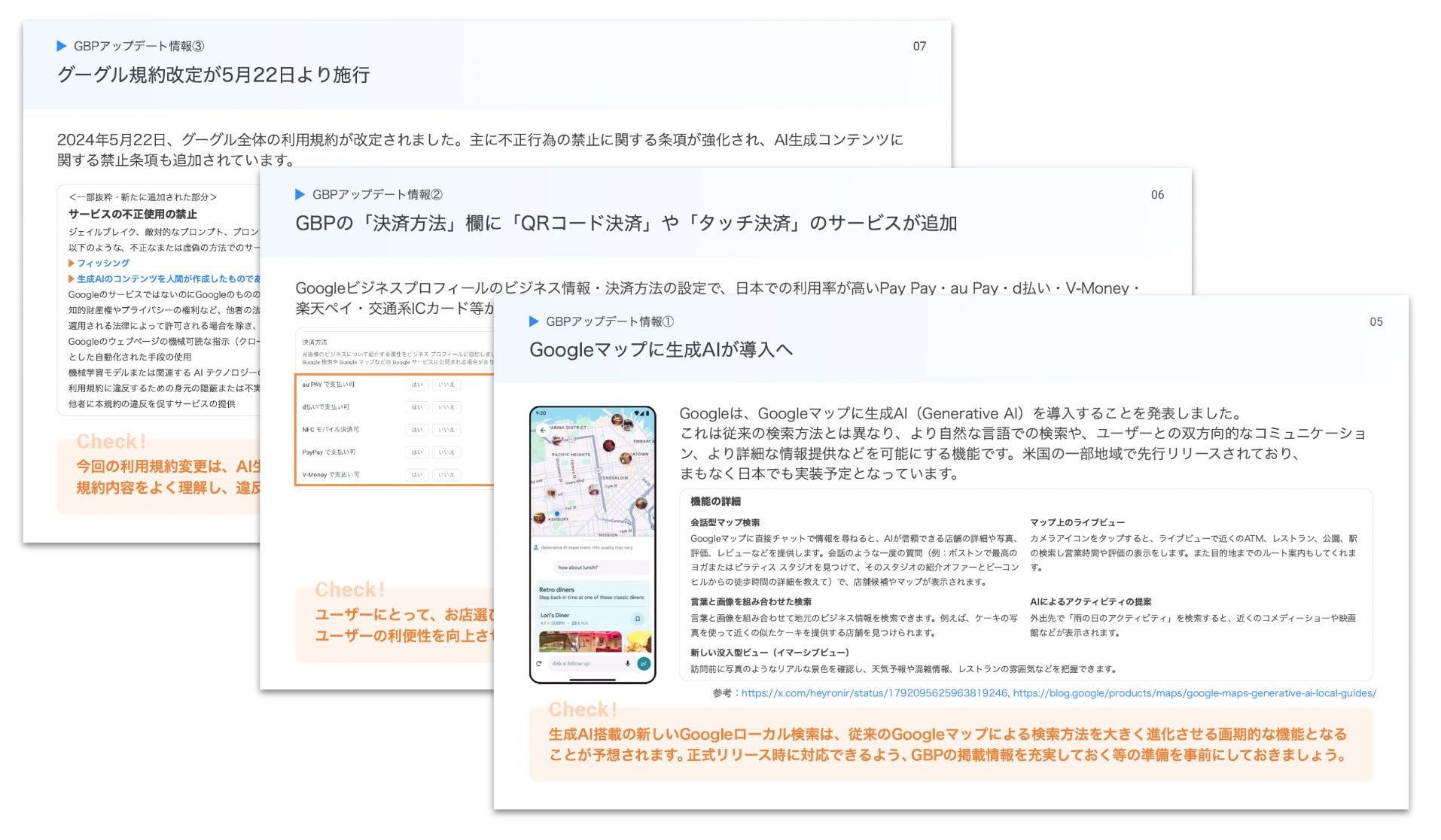The width and height of the screenshot is (1441, 840).
Task: Select いいえ for d払いで支払い可
Action: point(446,407)
